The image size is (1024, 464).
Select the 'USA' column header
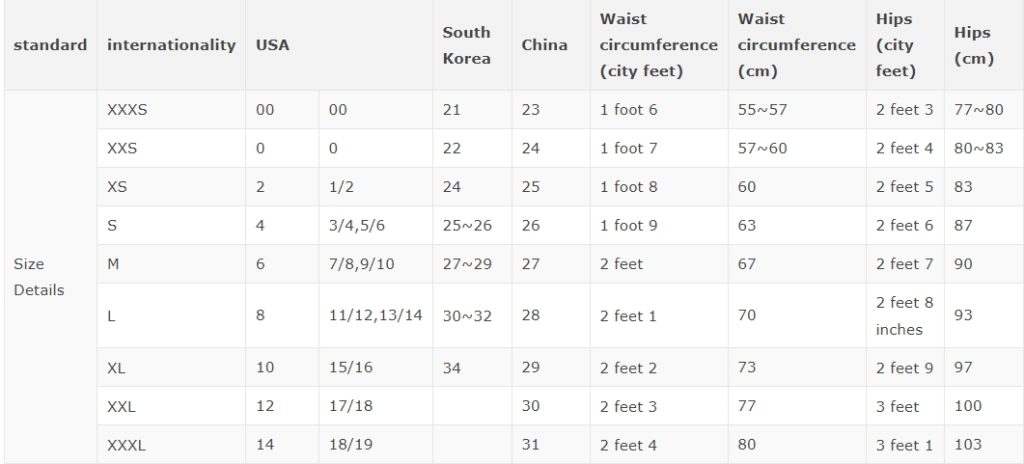(339, 45)
